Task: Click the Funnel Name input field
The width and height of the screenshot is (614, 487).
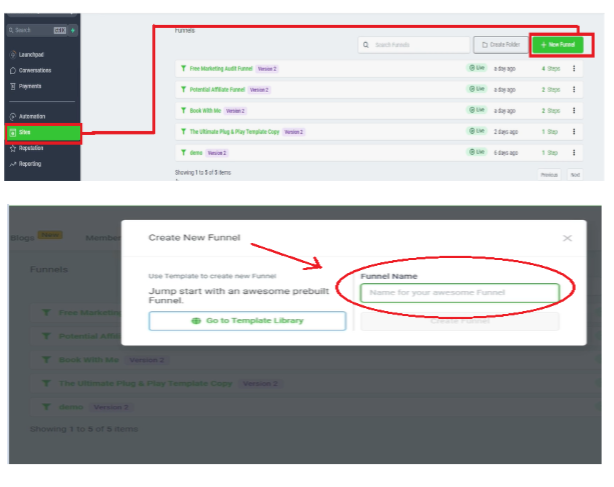Action: tap(459, 293)
